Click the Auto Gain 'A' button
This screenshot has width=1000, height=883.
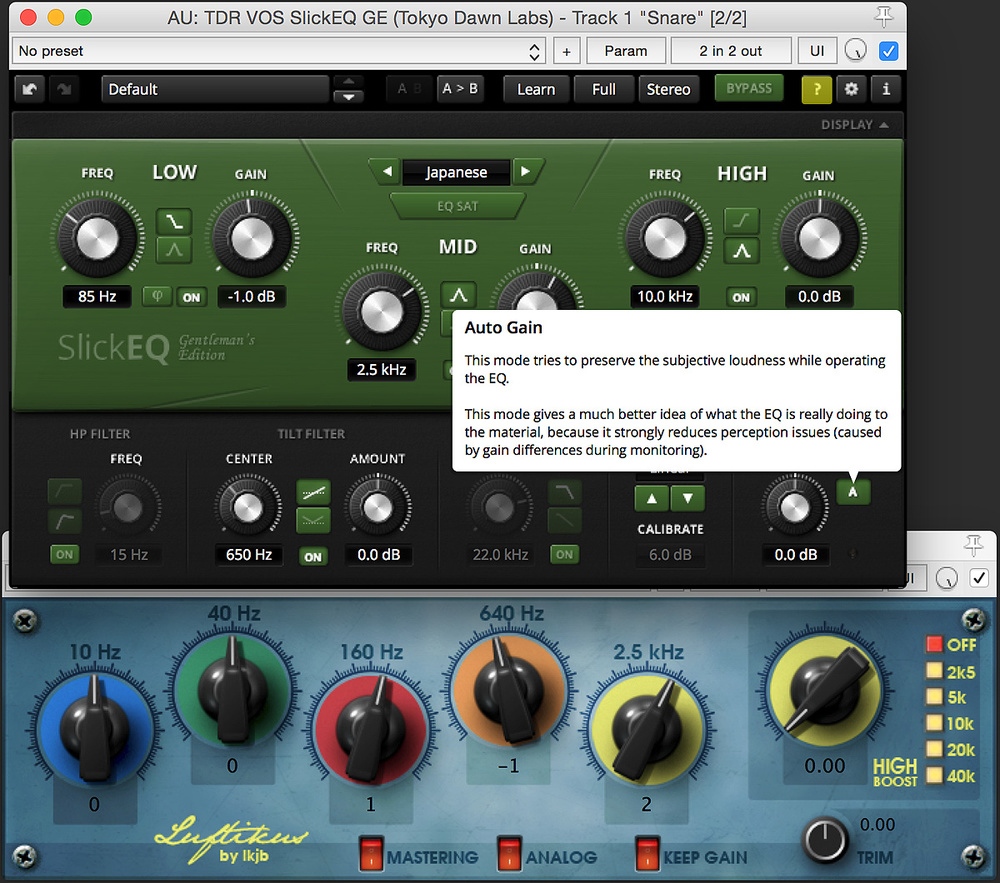click(x=853, y=492)
